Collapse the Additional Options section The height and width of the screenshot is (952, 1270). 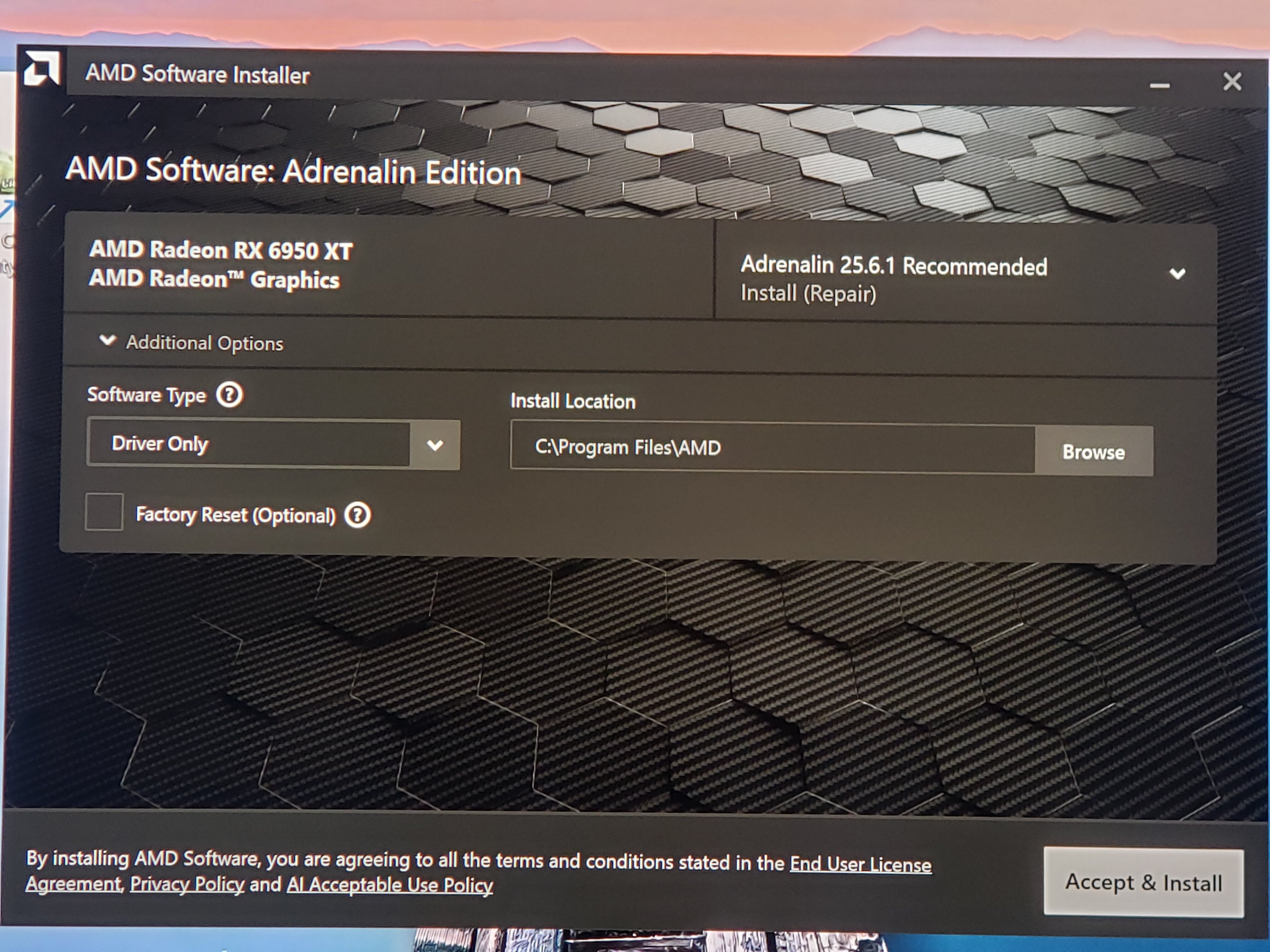[192, 343]
